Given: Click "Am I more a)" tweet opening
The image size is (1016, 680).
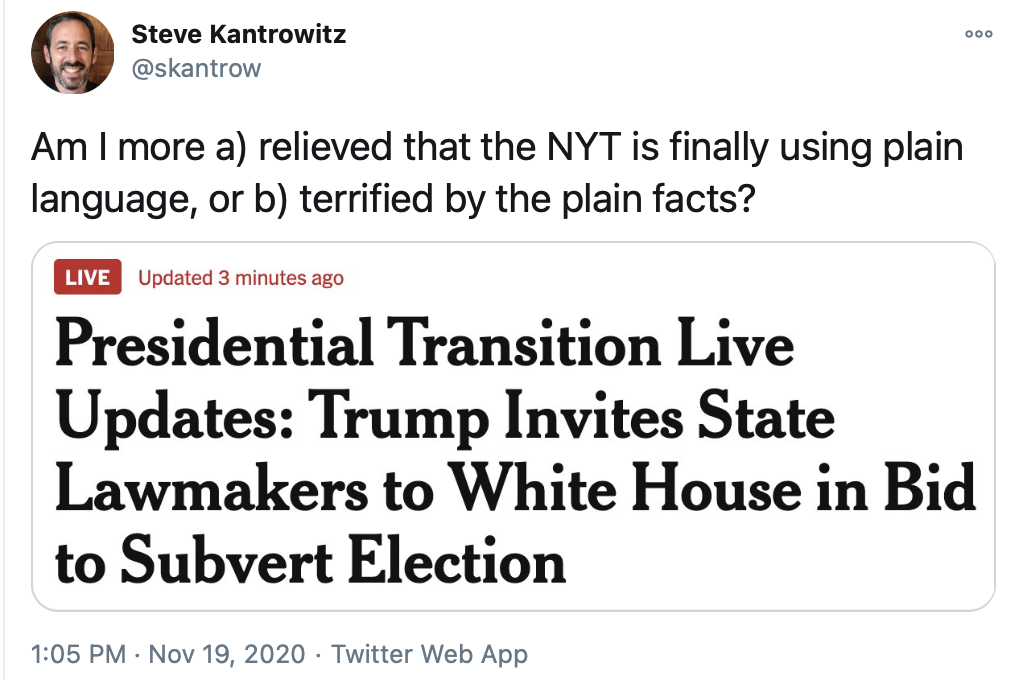Looking at the screenshot, I should coord(125,147).
